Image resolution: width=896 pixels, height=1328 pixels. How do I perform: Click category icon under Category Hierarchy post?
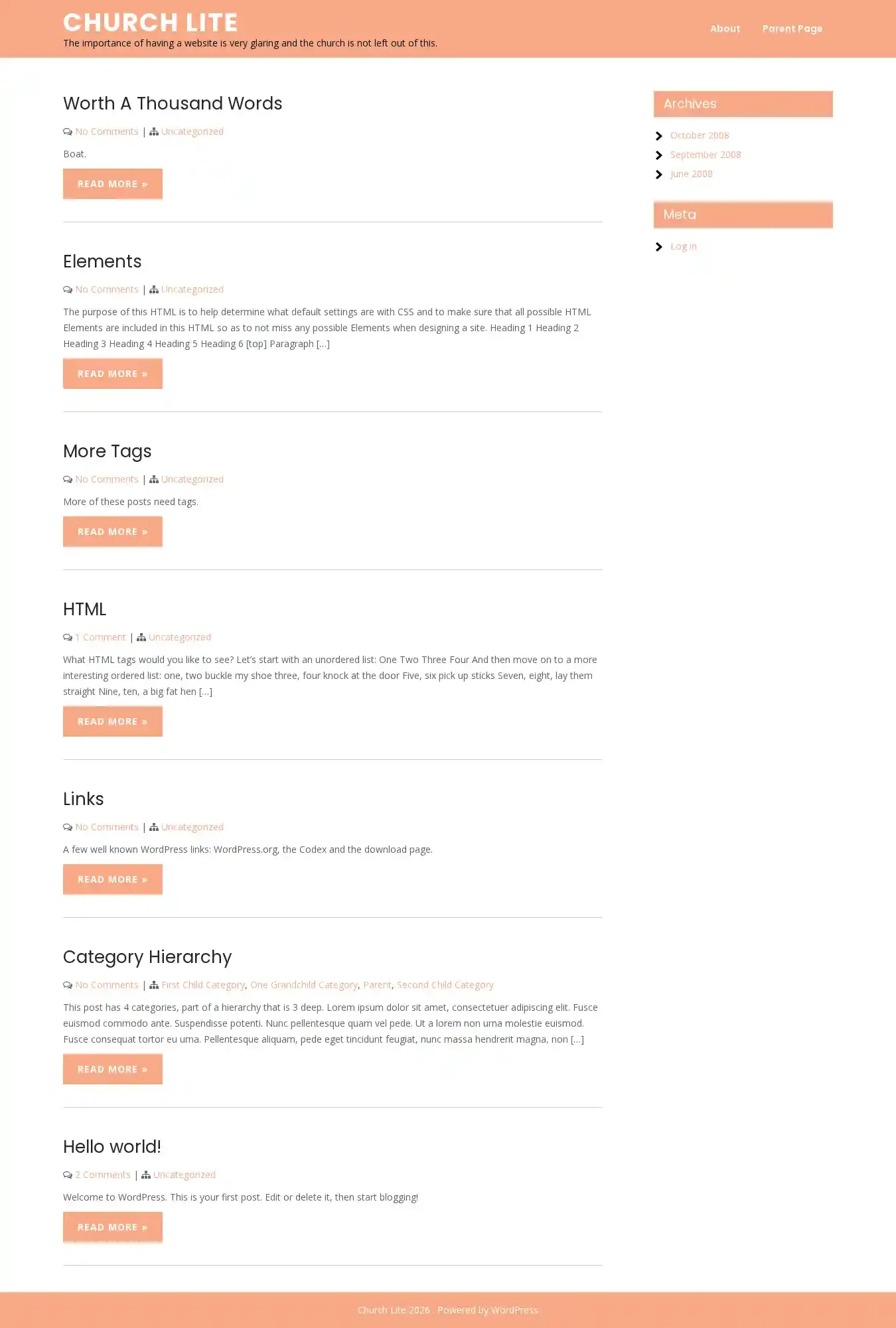pos(154,985)
